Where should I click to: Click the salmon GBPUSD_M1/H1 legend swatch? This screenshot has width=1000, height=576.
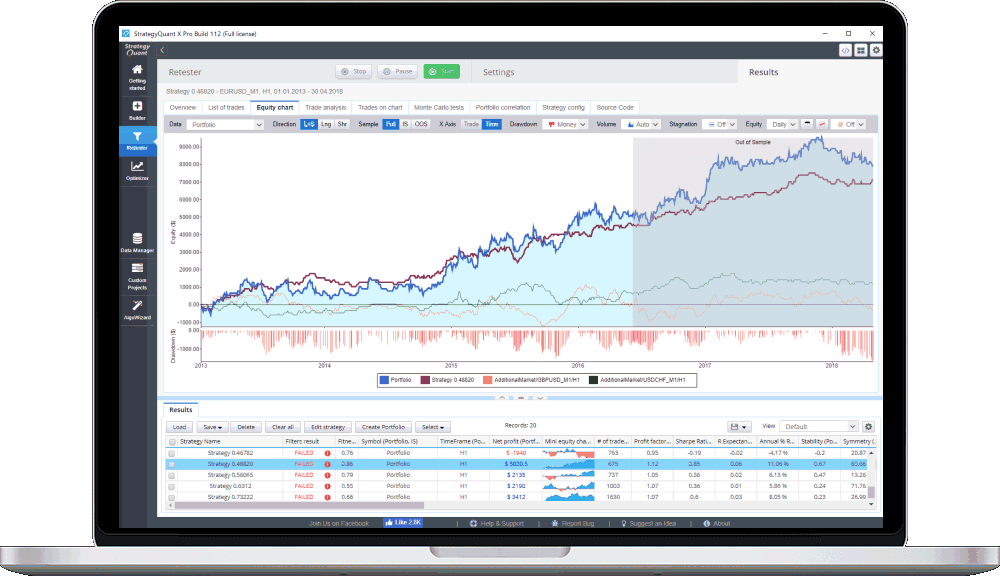tap(487, 380)
